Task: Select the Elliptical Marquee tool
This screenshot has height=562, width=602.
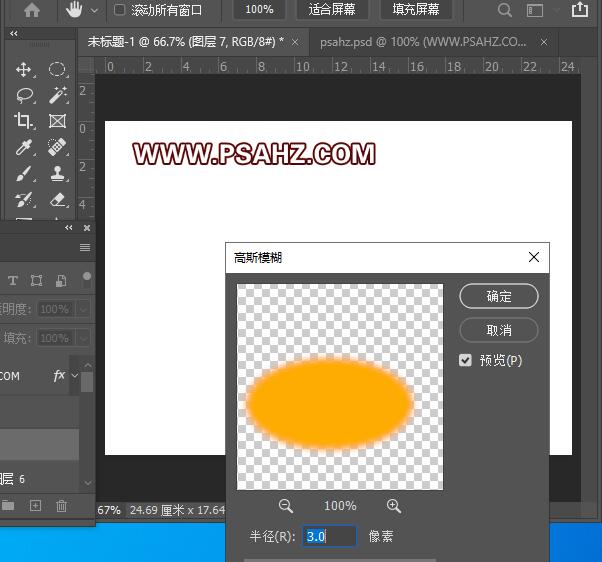Action: pos(57,70)
